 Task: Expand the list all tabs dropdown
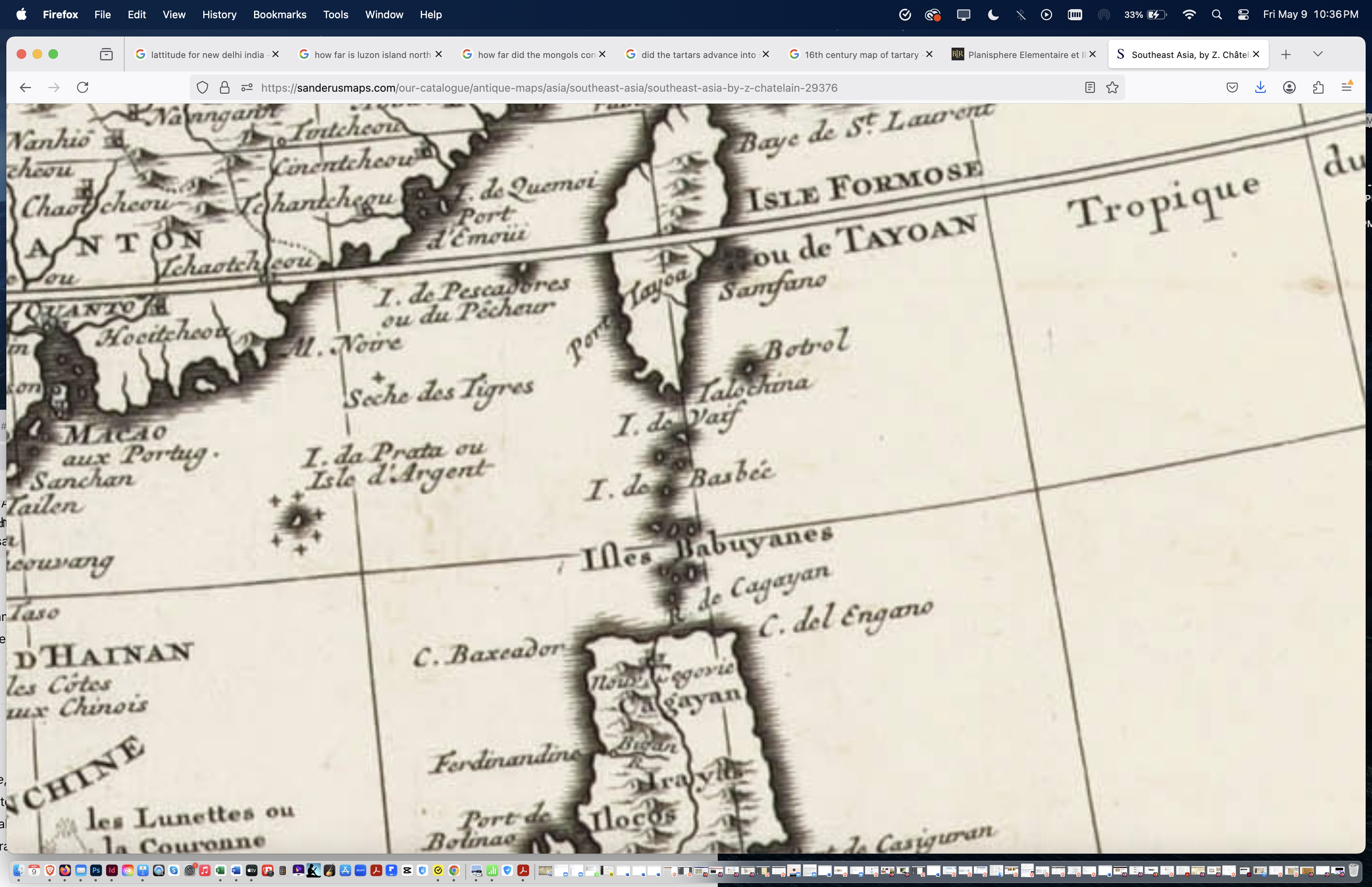1318,54
